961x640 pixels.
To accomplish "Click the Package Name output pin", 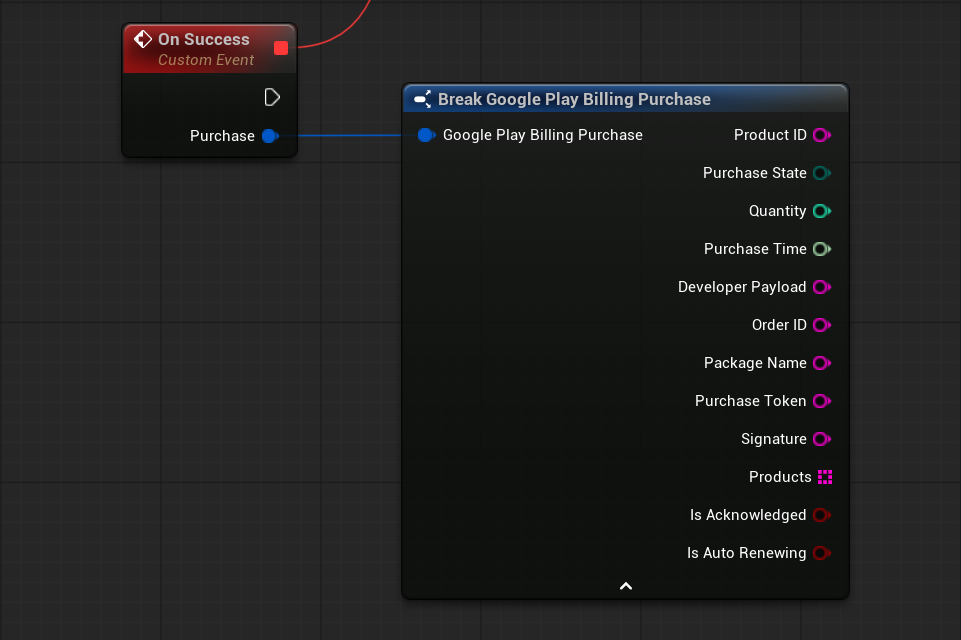I will tap(822, 363).
